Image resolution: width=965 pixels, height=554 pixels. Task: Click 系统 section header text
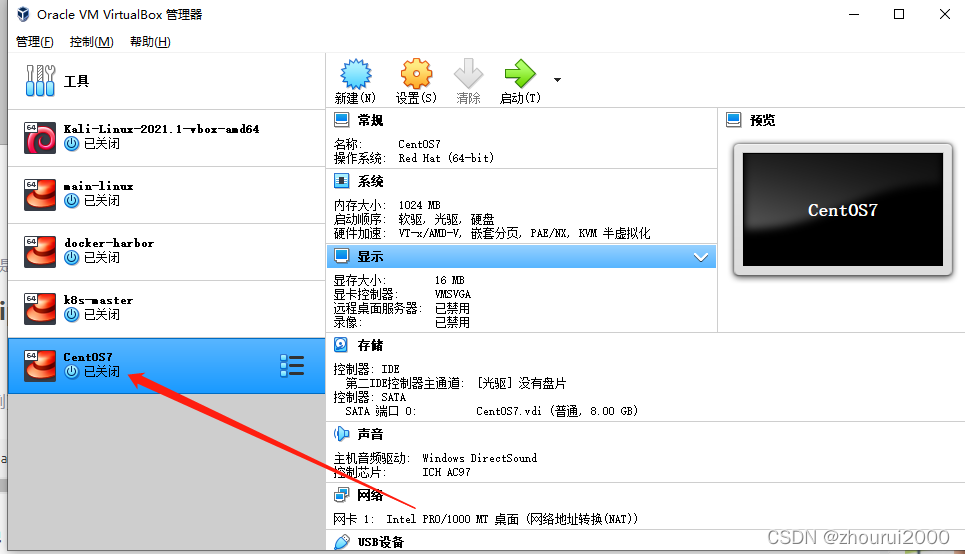tap(370, 182)
